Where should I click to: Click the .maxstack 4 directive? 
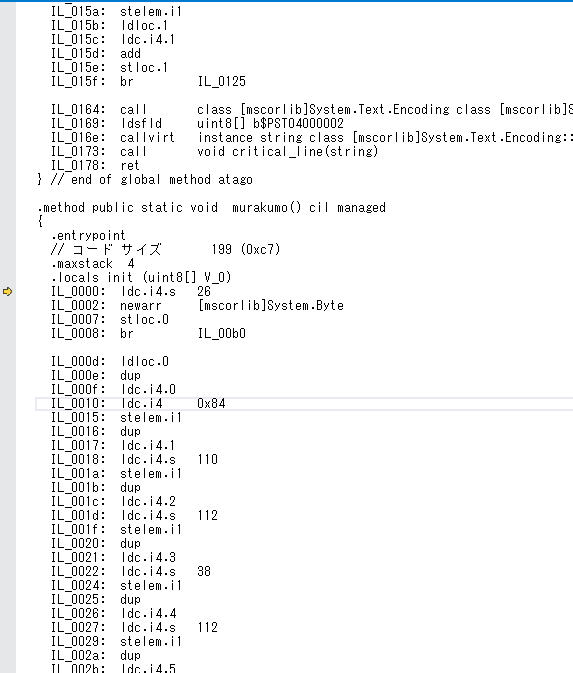point(93,264)
